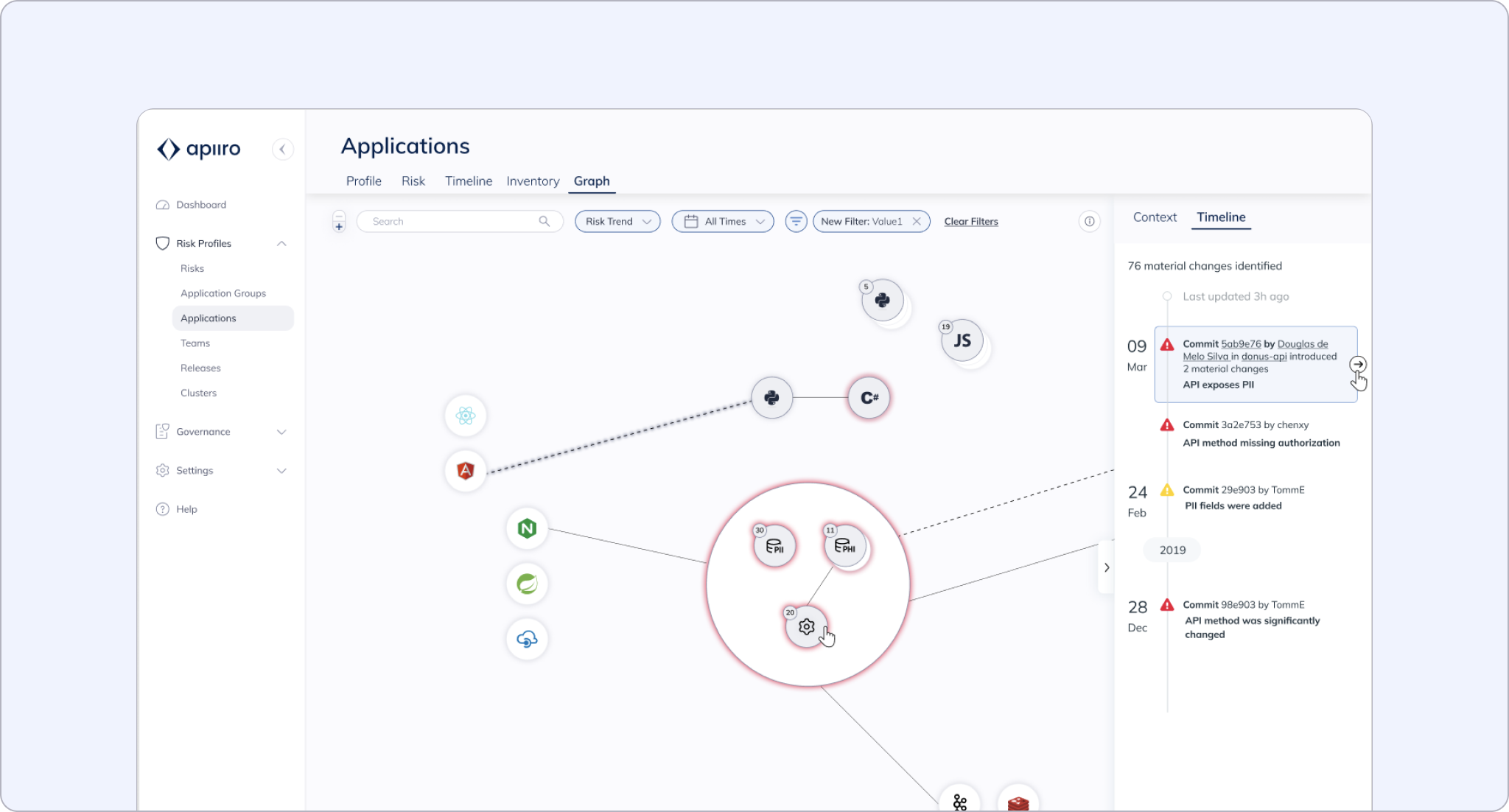Viewport: 1509px width, 812px height.
Task: Click the Clear Filters link
Action: tap(971, 221)
